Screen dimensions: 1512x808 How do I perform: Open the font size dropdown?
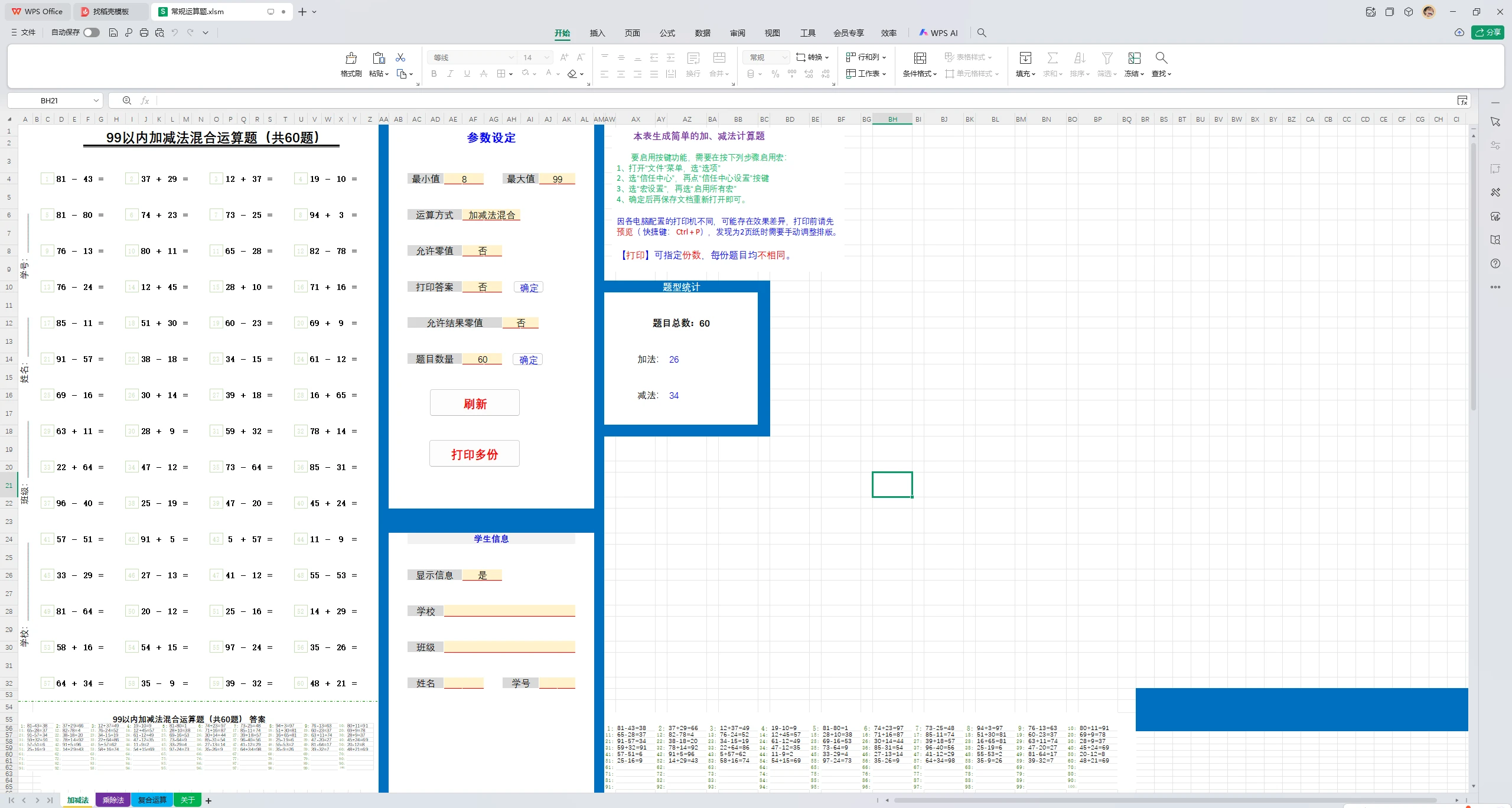546,57
